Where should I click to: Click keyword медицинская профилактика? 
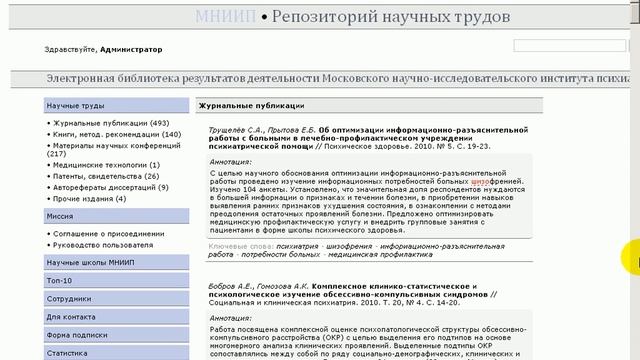point(380,254)
